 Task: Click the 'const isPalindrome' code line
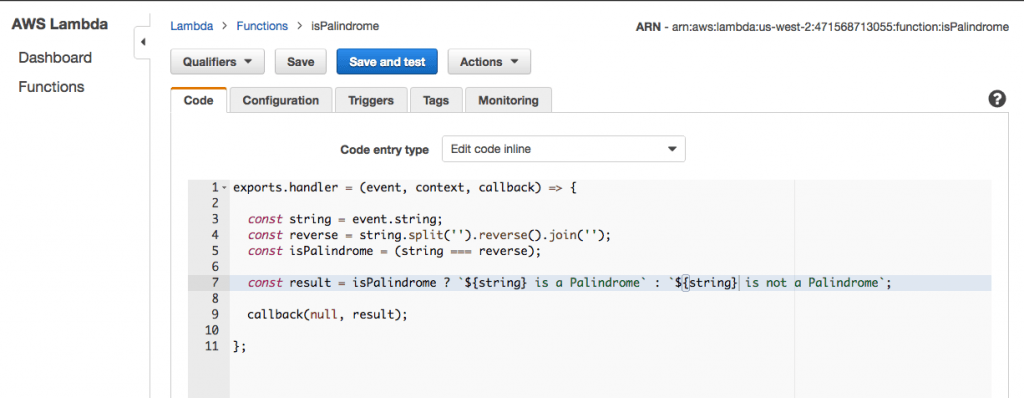[x=394, y=251]
